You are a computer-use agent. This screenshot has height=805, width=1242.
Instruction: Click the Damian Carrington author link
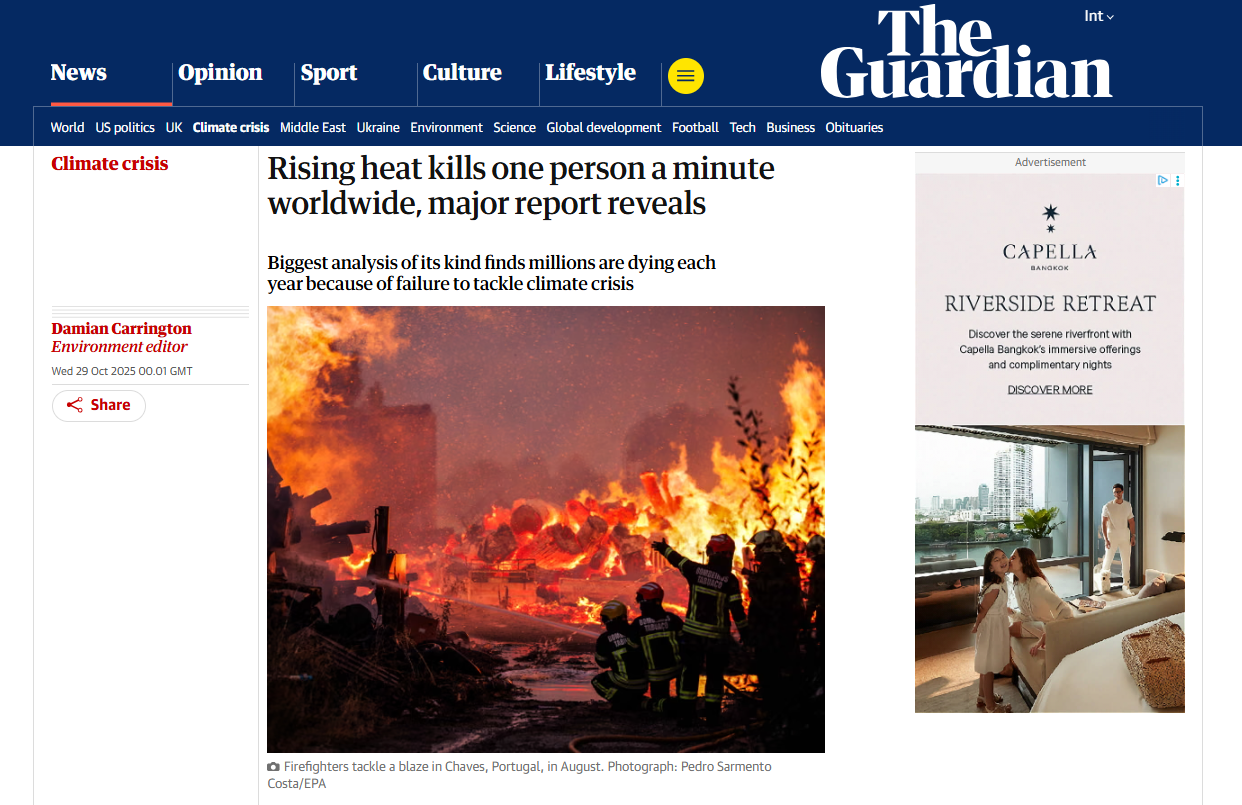click(x=121, y=328)
